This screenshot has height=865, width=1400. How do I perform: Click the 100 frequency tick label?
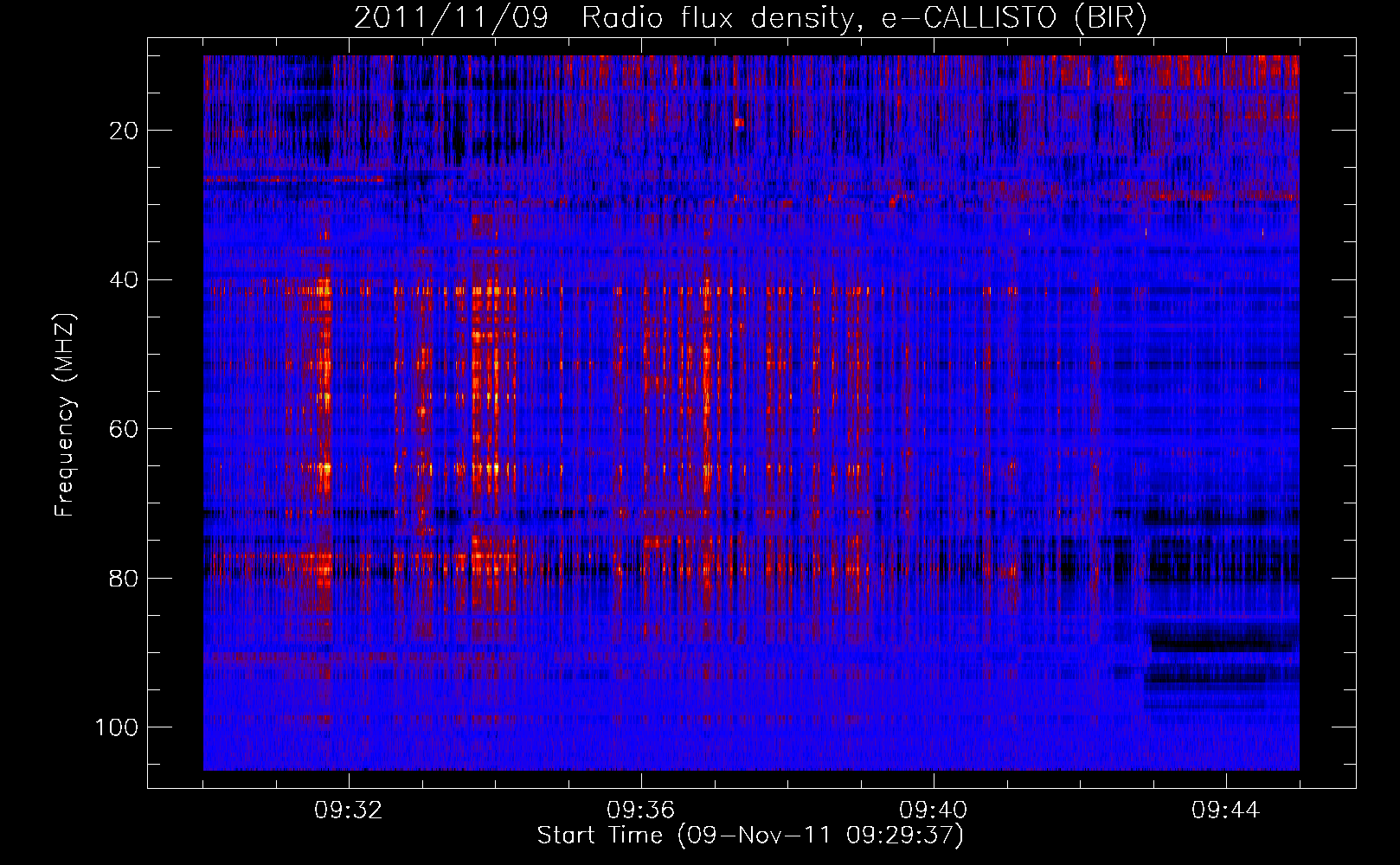[x=117, y=727]
